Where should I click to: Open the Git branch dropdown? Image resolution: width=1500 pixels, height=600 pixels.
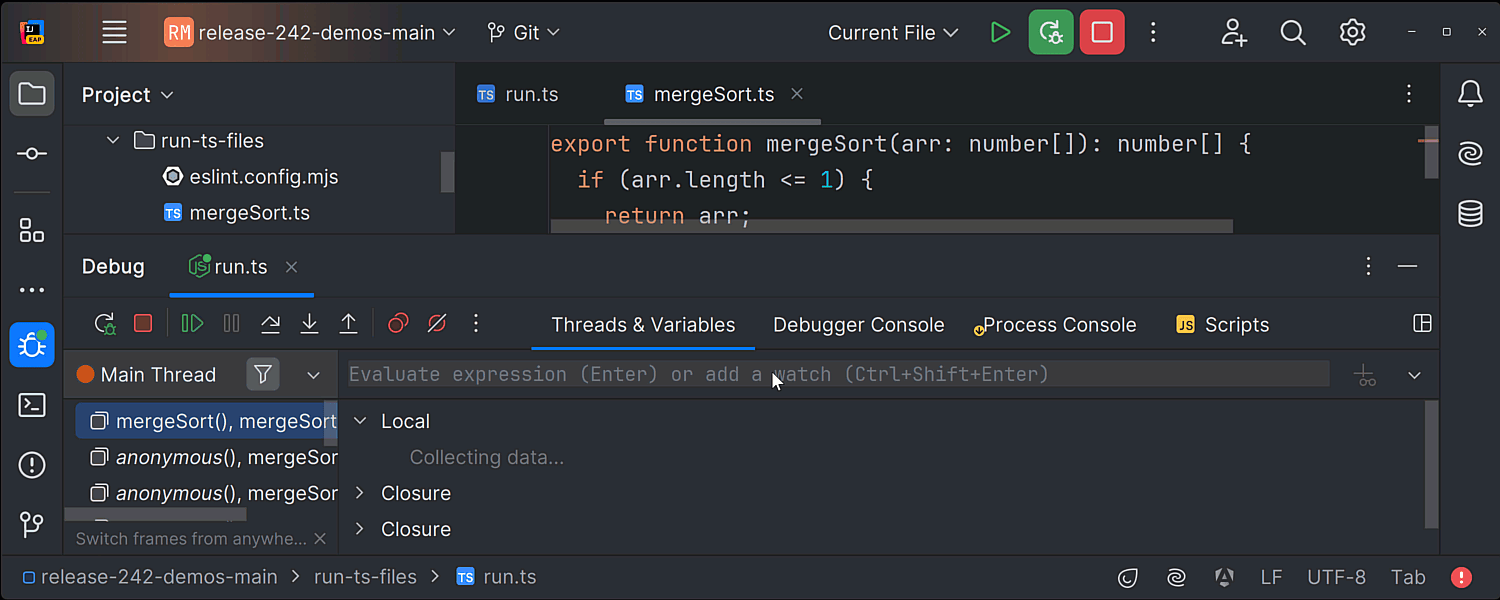(524, 33)
